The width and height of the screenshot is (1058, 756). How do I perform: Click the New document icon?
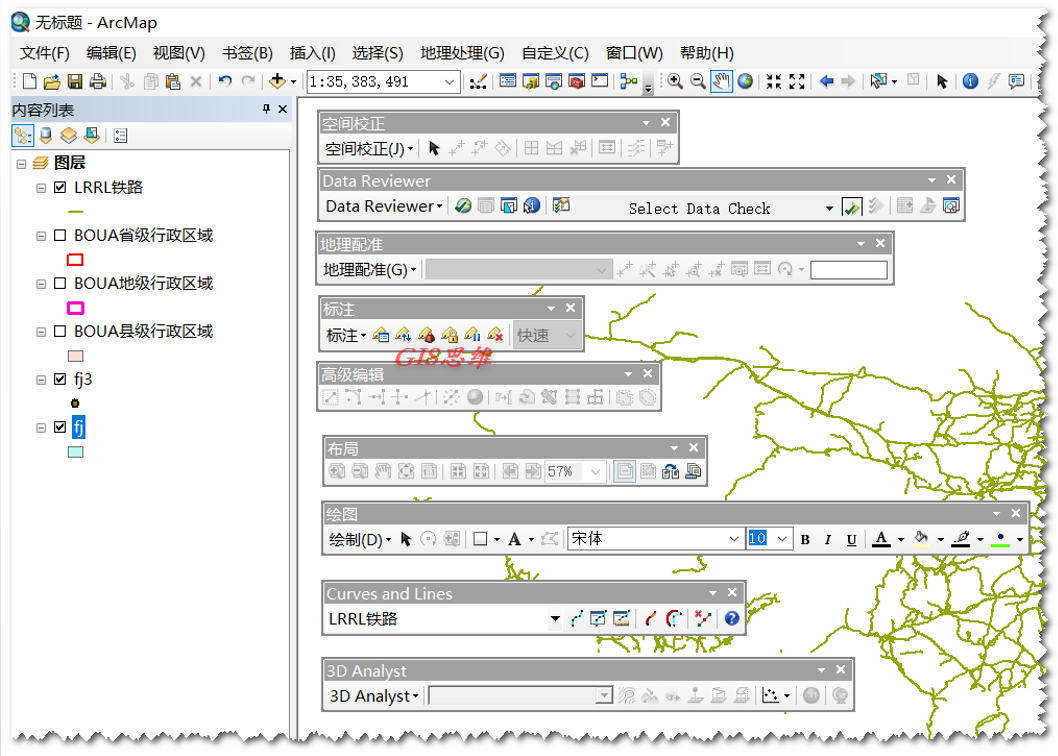tap(30, 82)
